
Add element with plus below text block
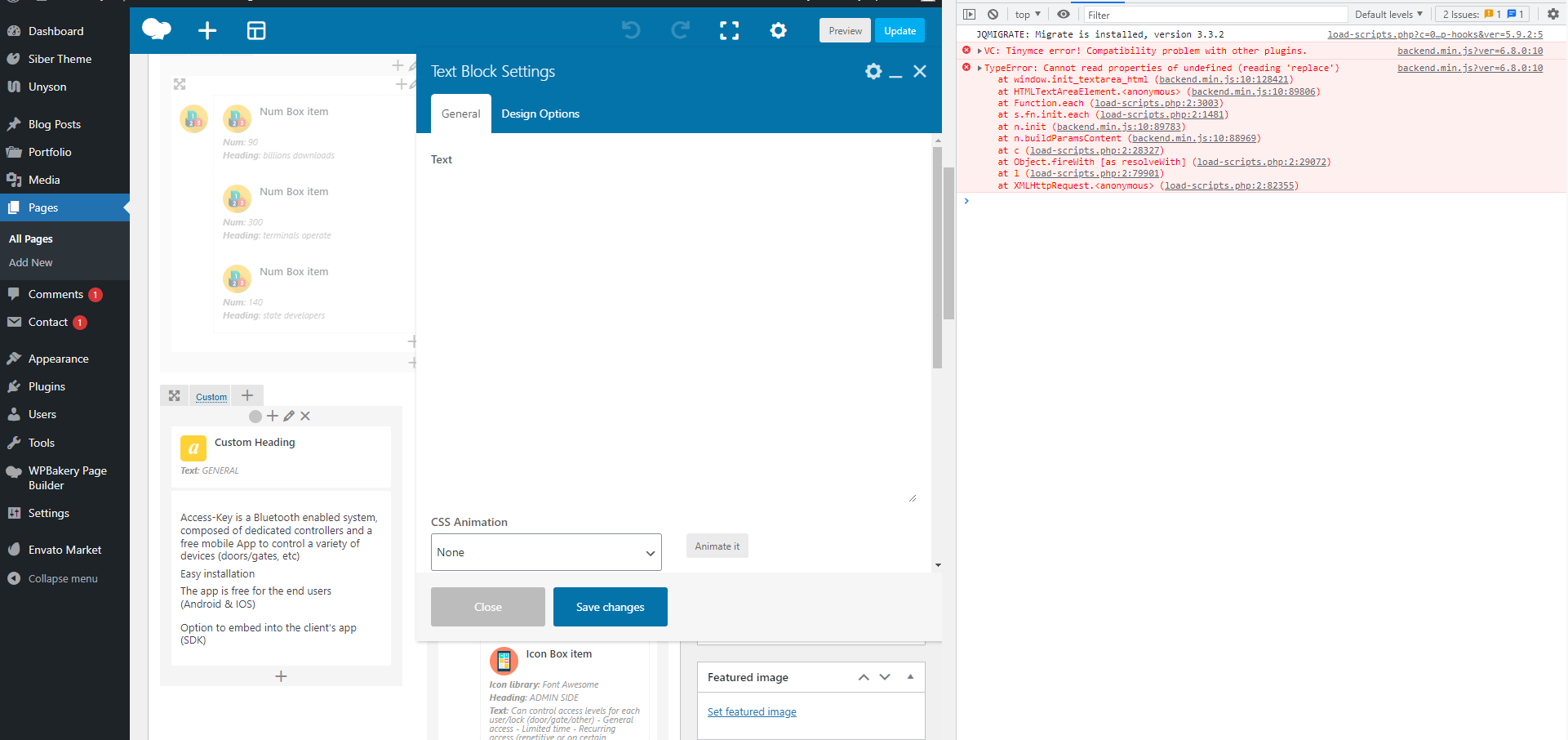click(x=281, y=676)
